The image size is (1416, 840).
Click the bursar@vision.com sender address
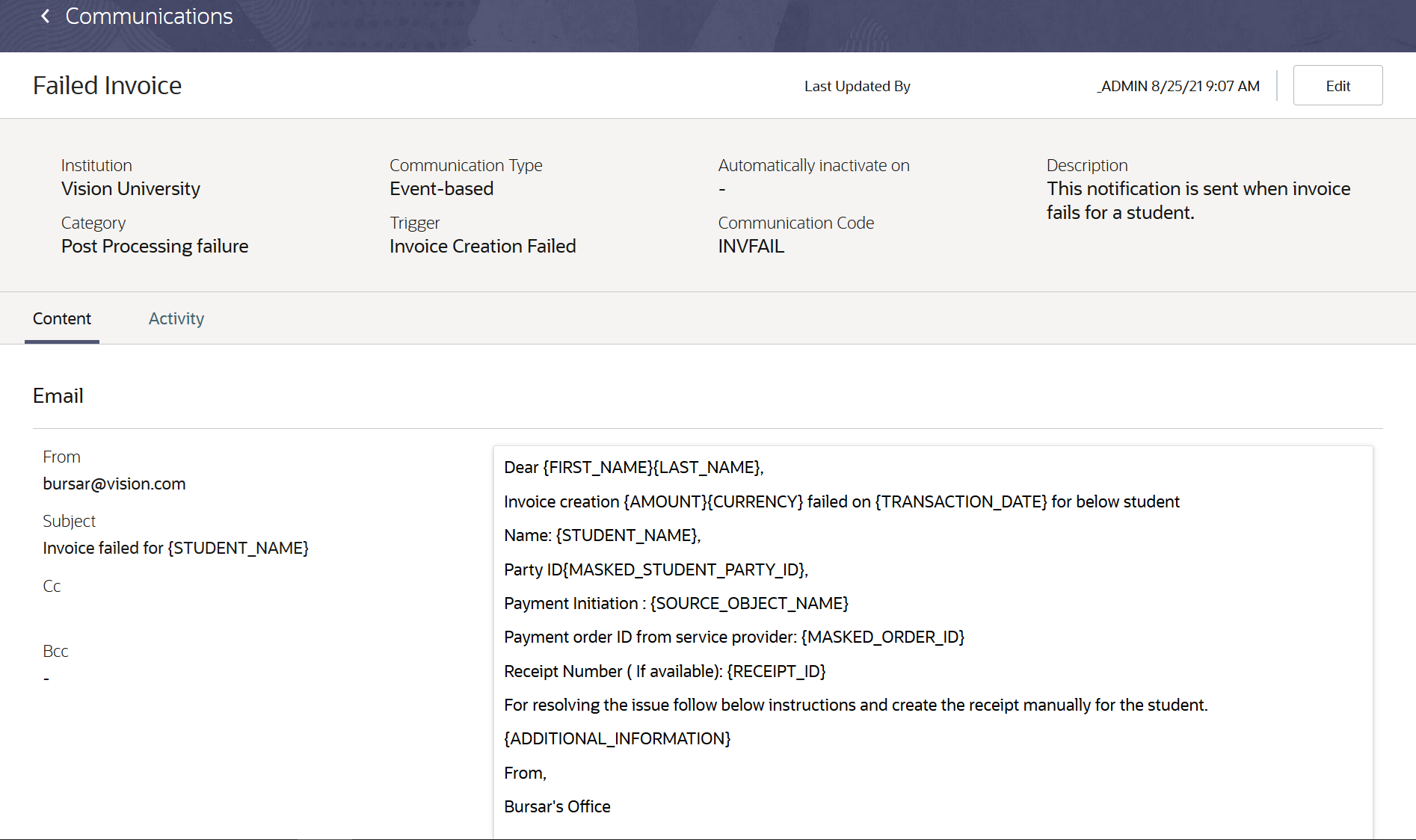coord(114,484)
